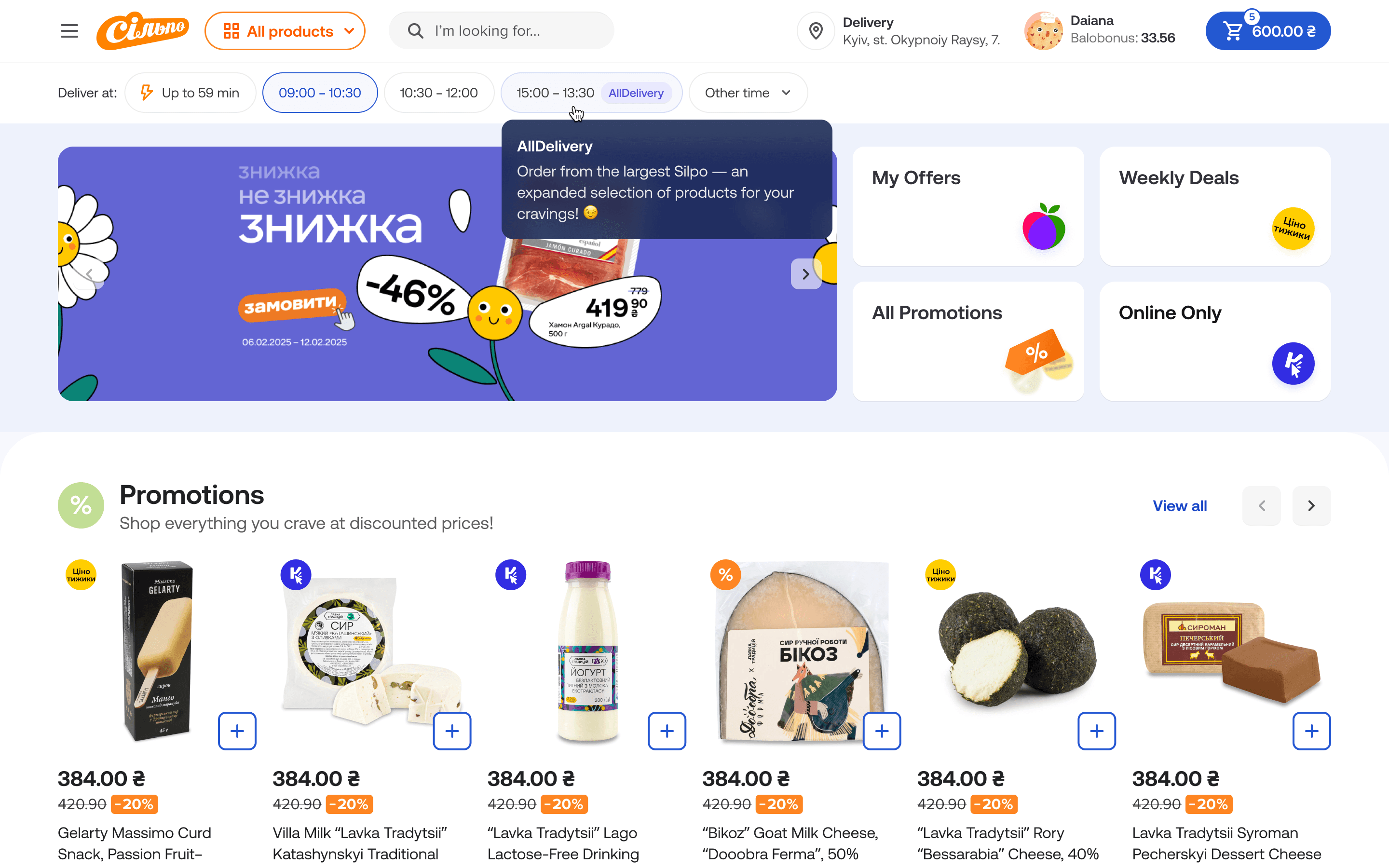Add Gelarty Massimo Curd Snack to cart
Viewport: 1389px width, 868px height.
pos(237,731)
